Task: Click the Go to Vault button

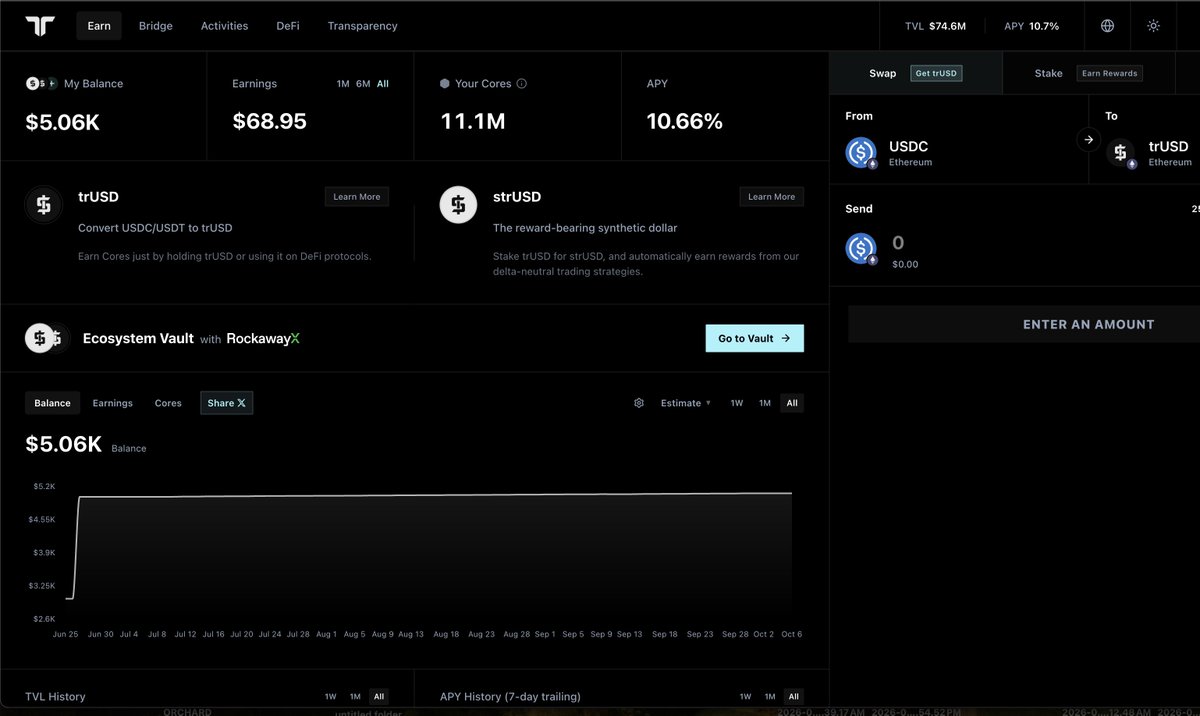Action: click(x=754, y=338)
